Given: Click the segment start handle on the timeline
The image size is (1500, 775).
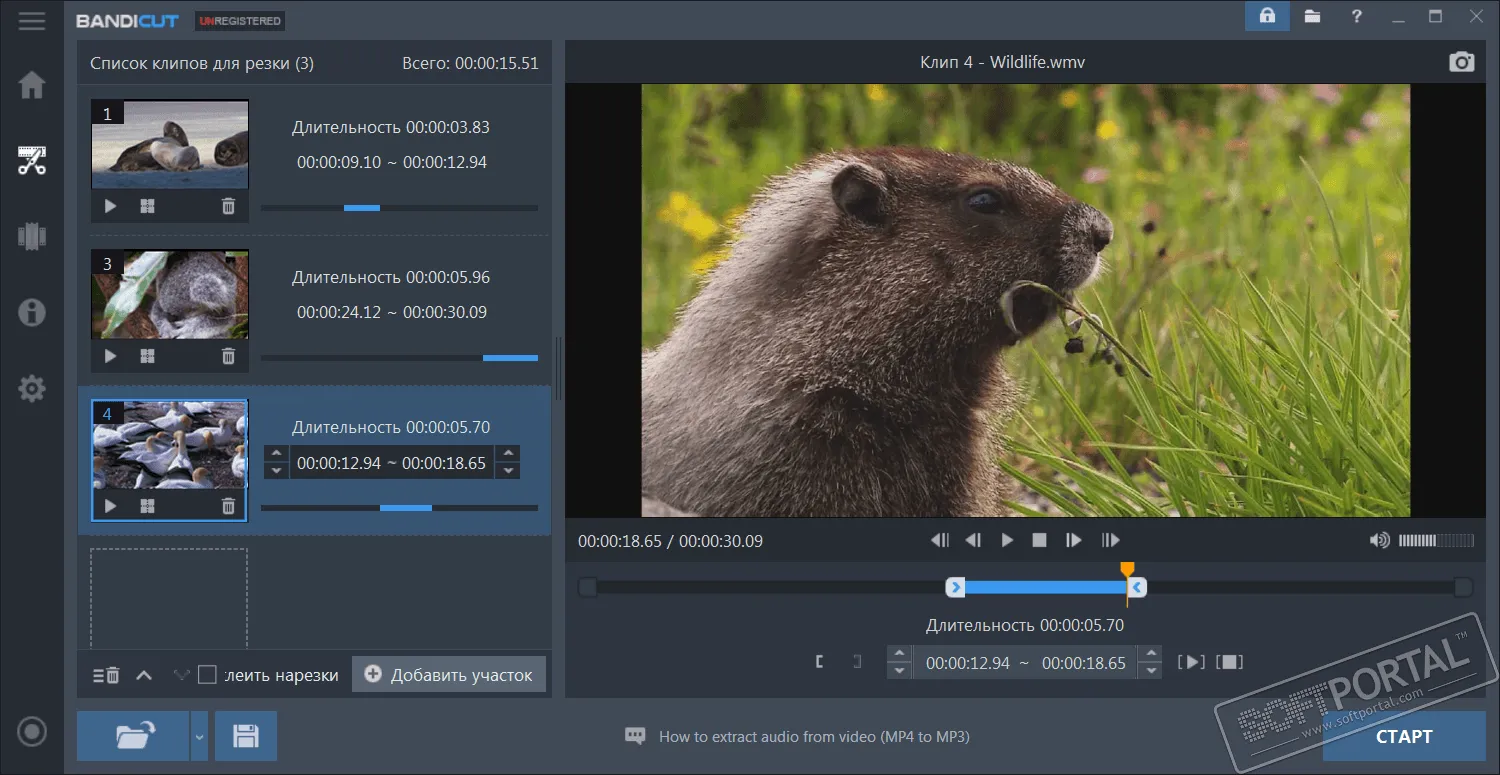Looking at the screenshot, I should point(955,587).
